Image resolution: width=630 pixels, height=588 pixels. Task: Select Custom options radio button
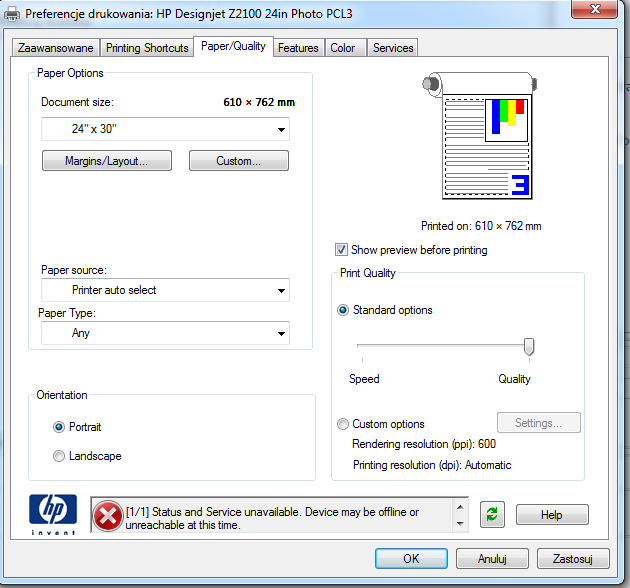coord(343,424)
